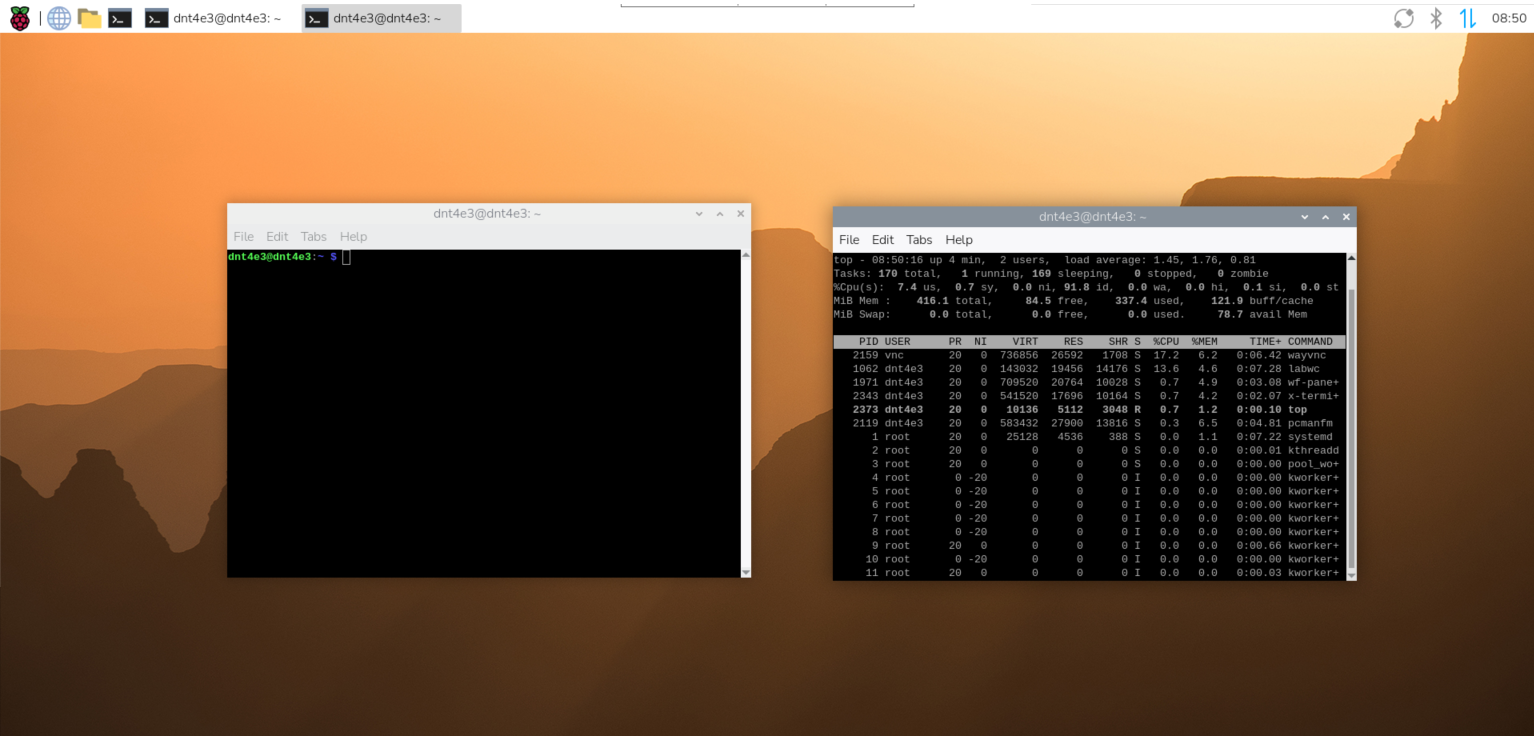Launch the web browser globe icon
This screenshot has width=1534, height=736.
coord(59,17)
